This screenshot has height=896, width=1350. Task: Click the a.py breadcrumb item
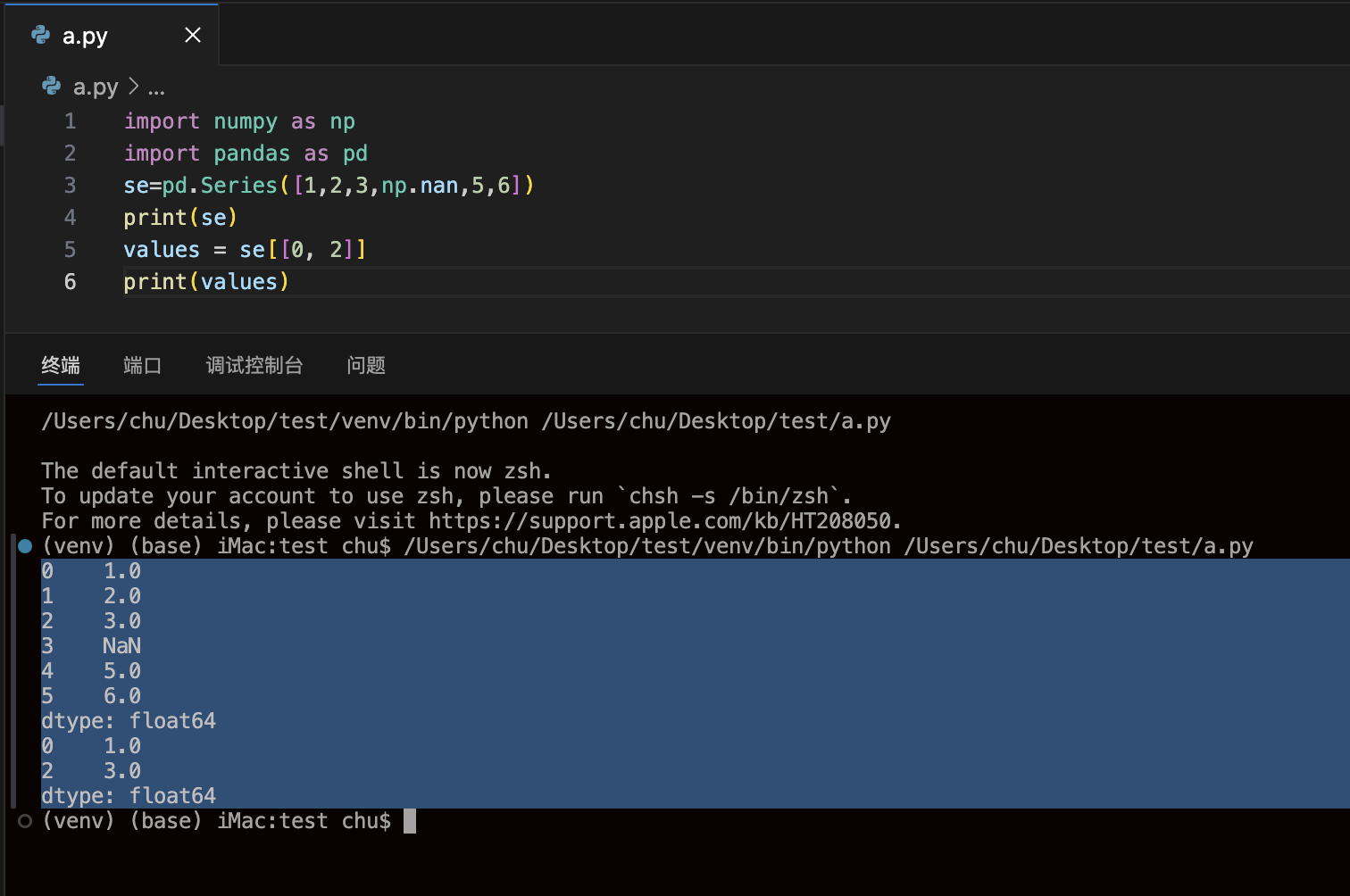96,87
